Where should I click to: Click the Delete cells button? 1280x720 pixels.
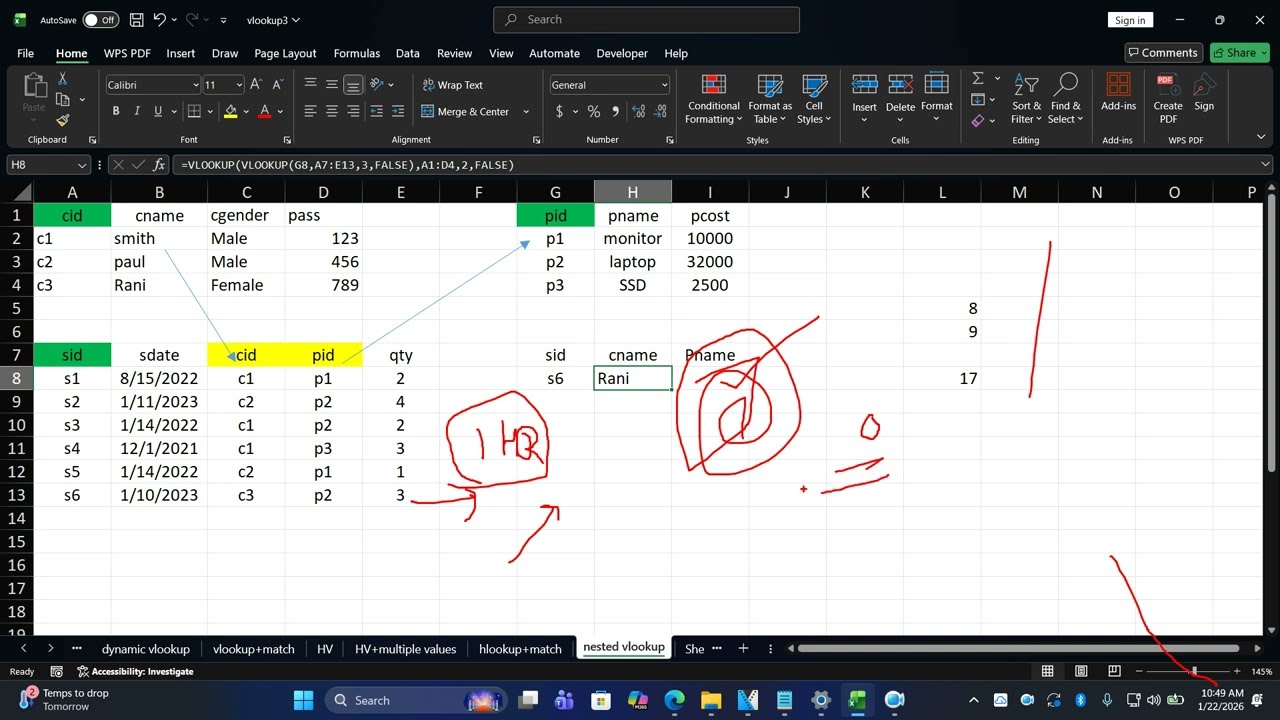pos(900,99)
